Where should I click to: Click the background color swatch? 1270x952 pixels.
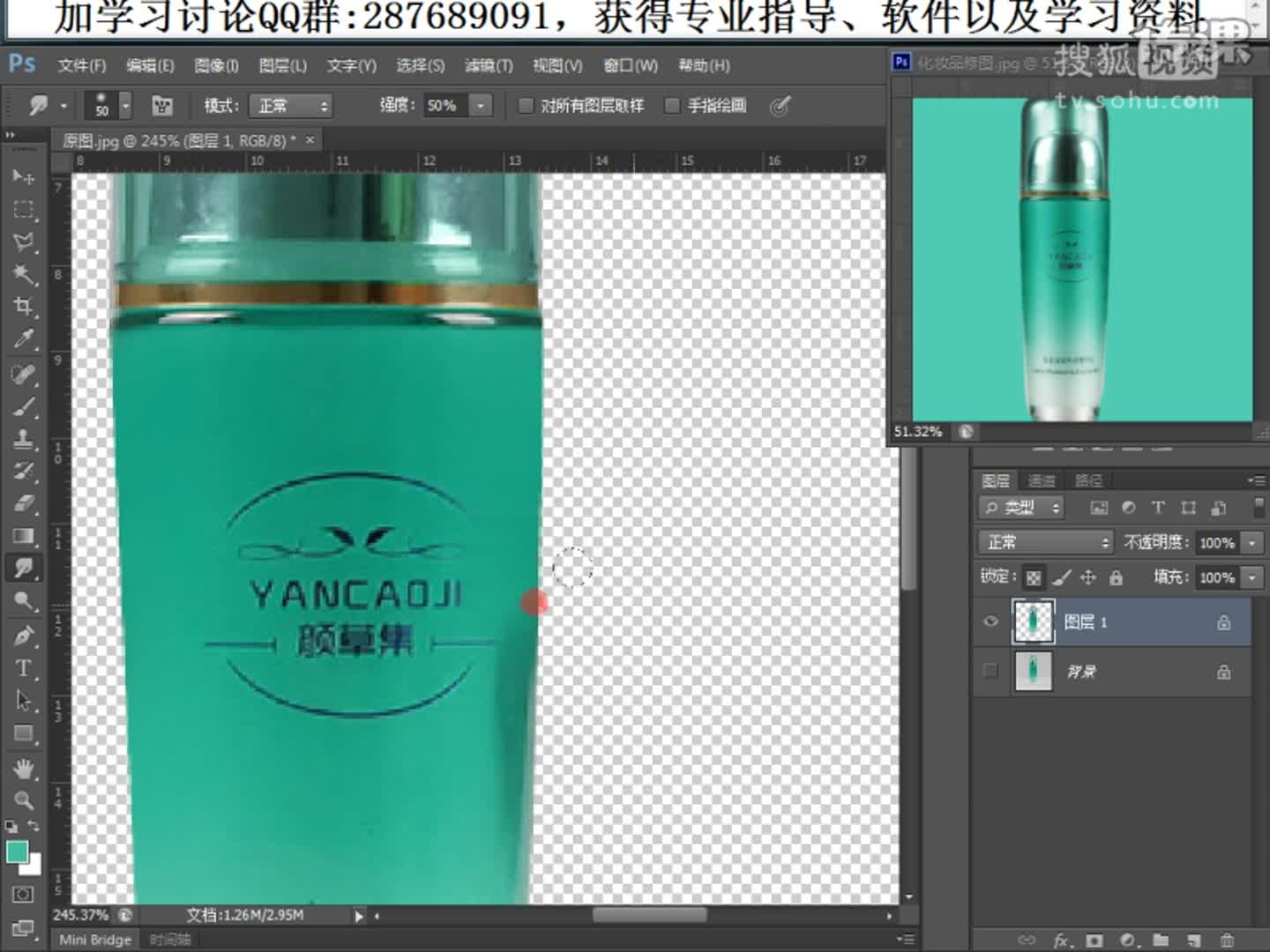click(33, 866)
